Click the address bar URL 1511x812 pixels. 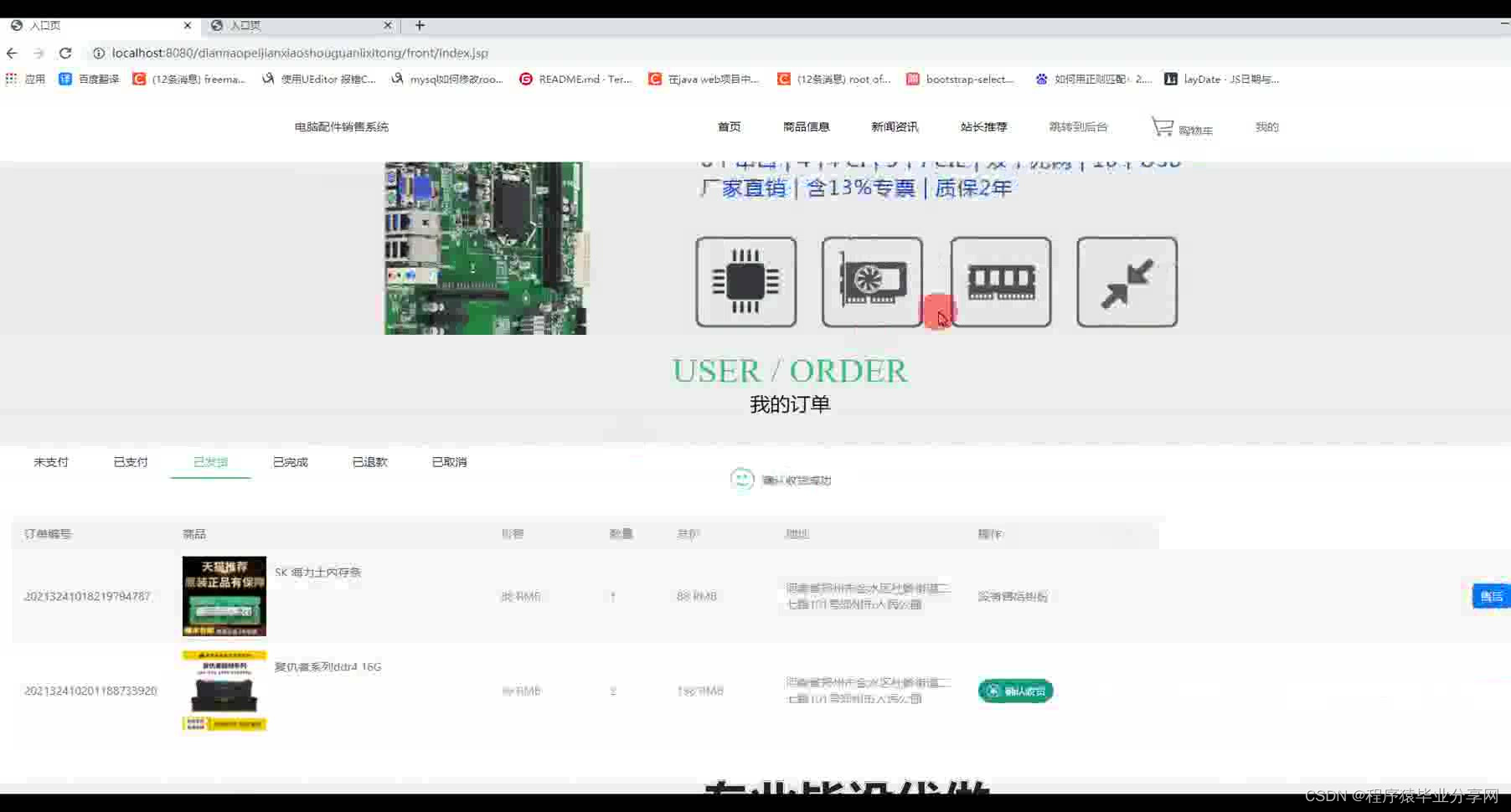coord(300,53)
